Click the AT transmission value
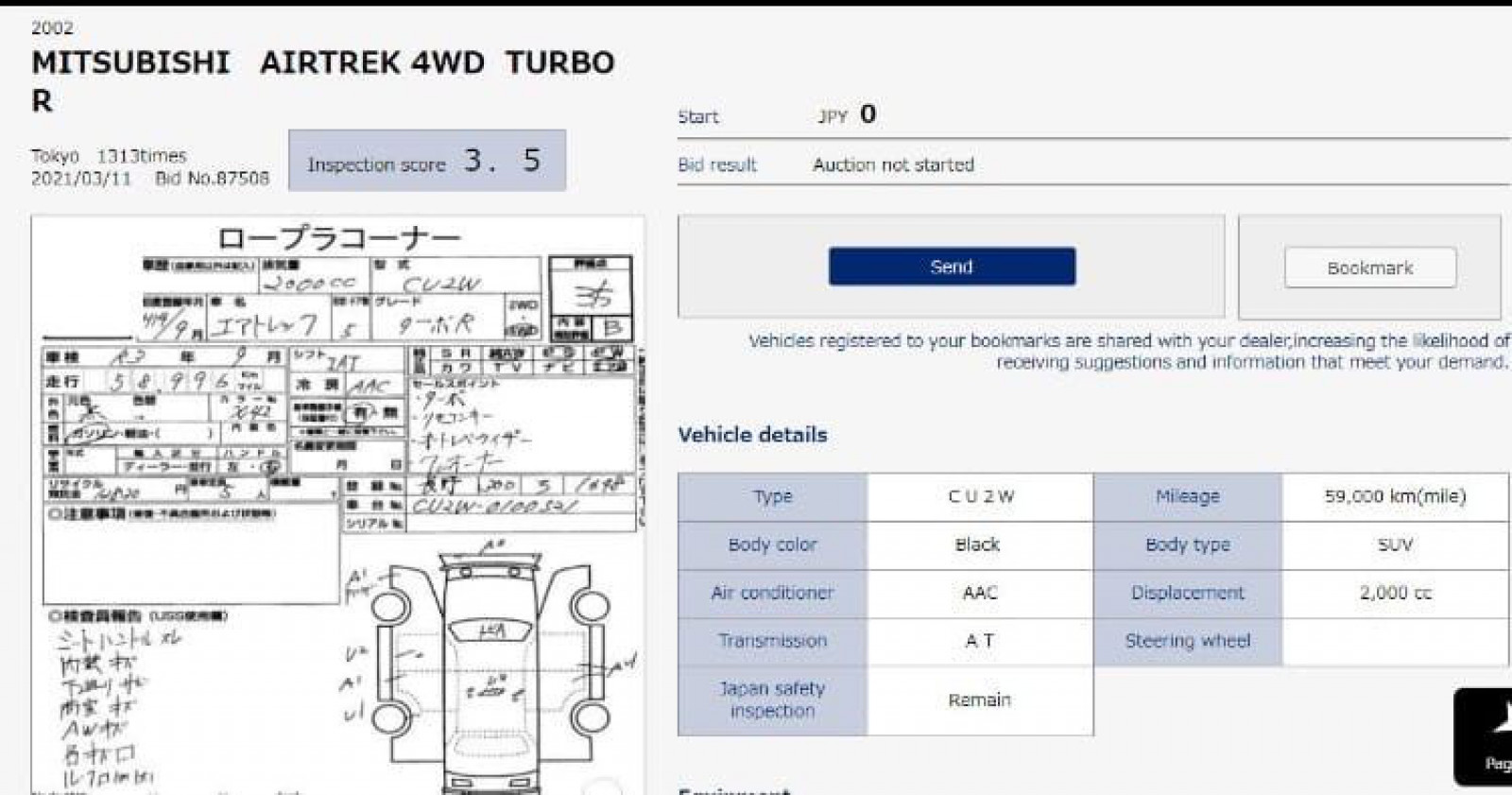 point(980,641)
